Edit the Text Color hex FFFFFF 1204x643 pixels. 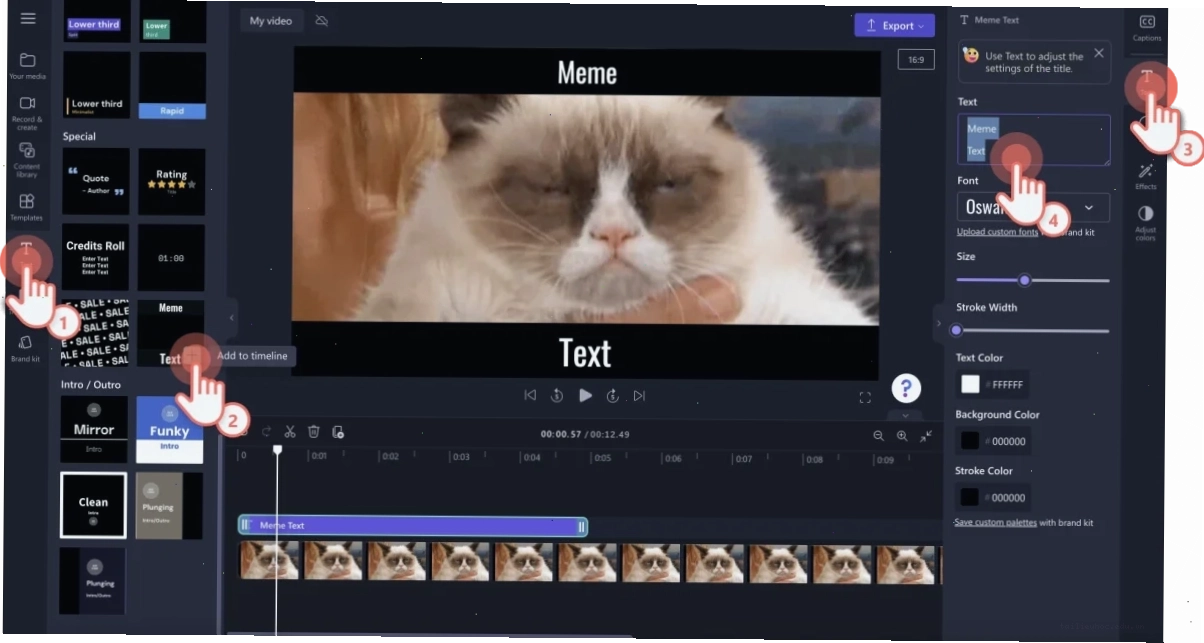pos(1007,385)
